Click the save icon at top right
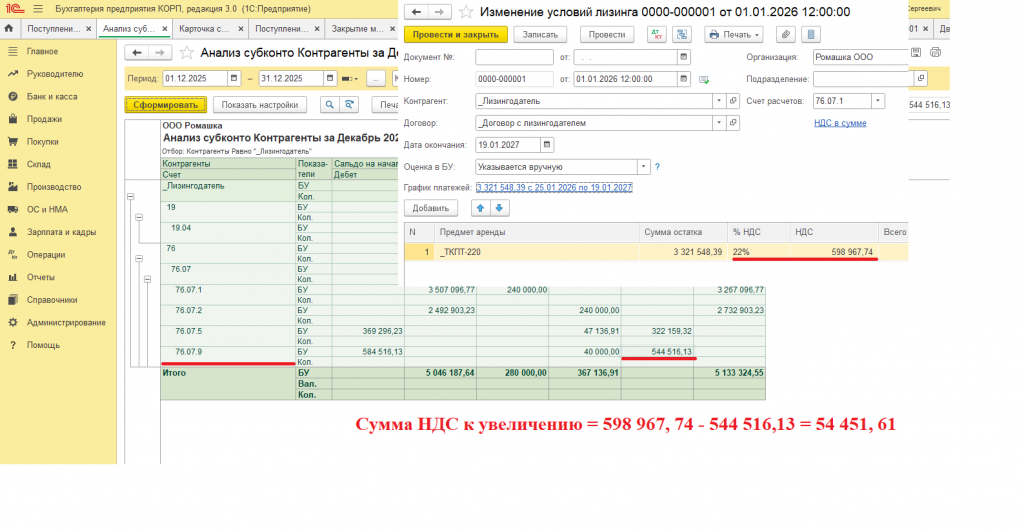This screenshot has width=1024, height=532. pos(916,52)
